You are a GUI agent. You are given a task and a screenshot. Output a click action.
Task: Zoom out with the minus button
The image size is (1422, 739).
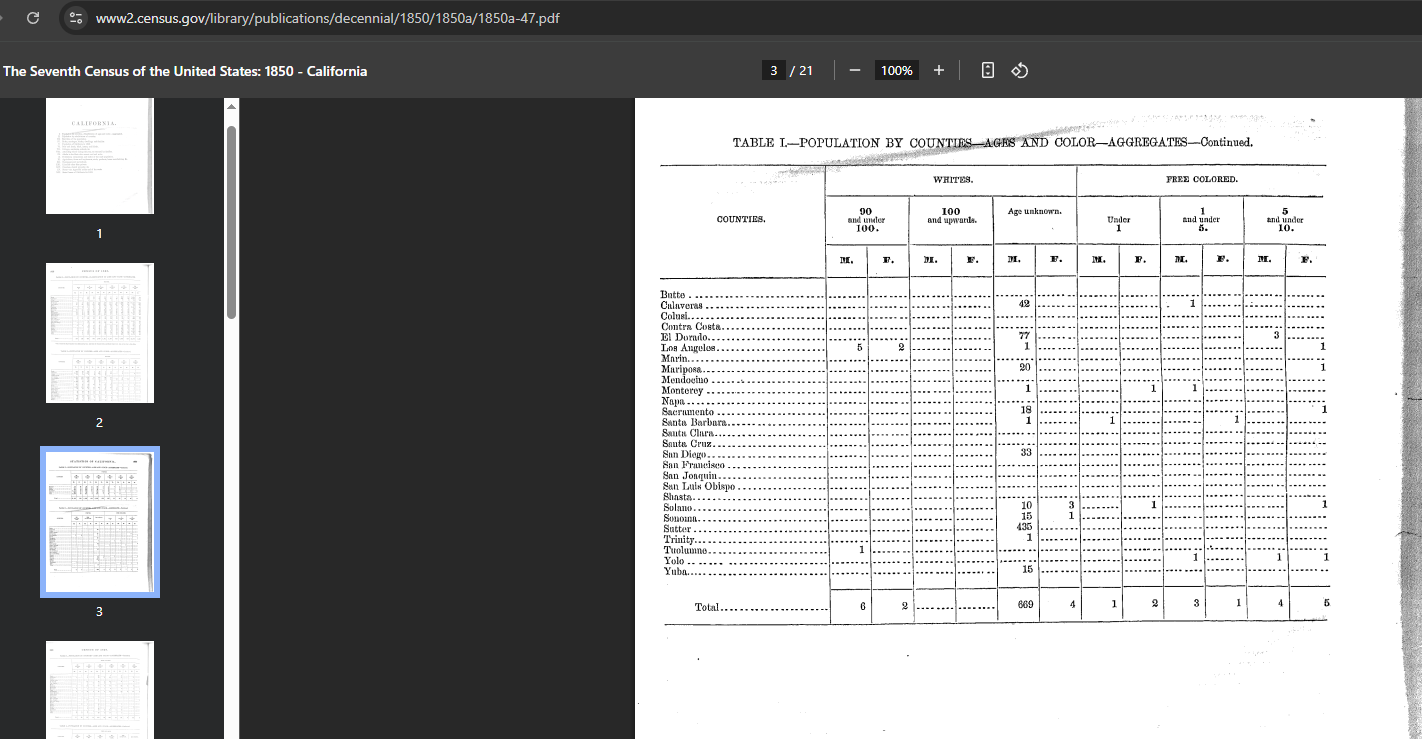pyautogui.click(x=855, y=70)
